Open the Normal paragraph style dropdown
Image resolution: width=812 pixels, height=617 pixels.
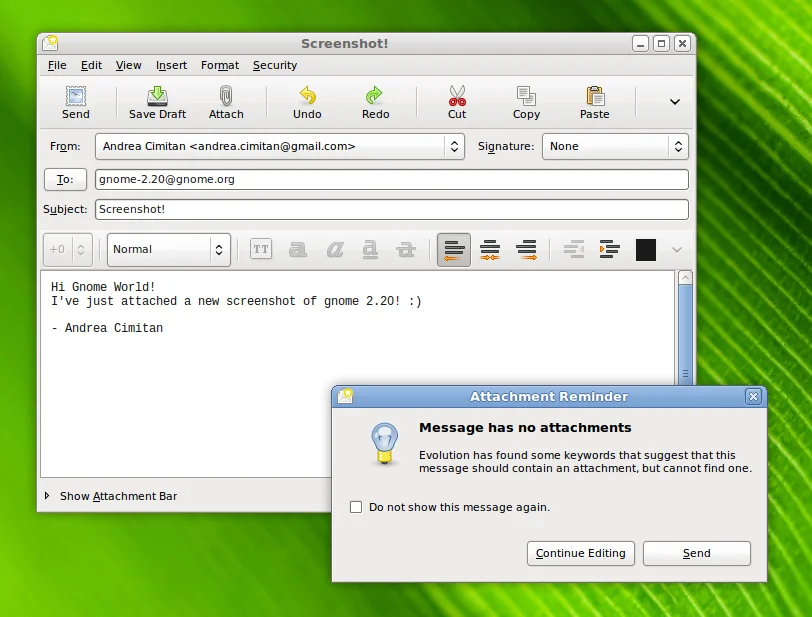[168, 249]
